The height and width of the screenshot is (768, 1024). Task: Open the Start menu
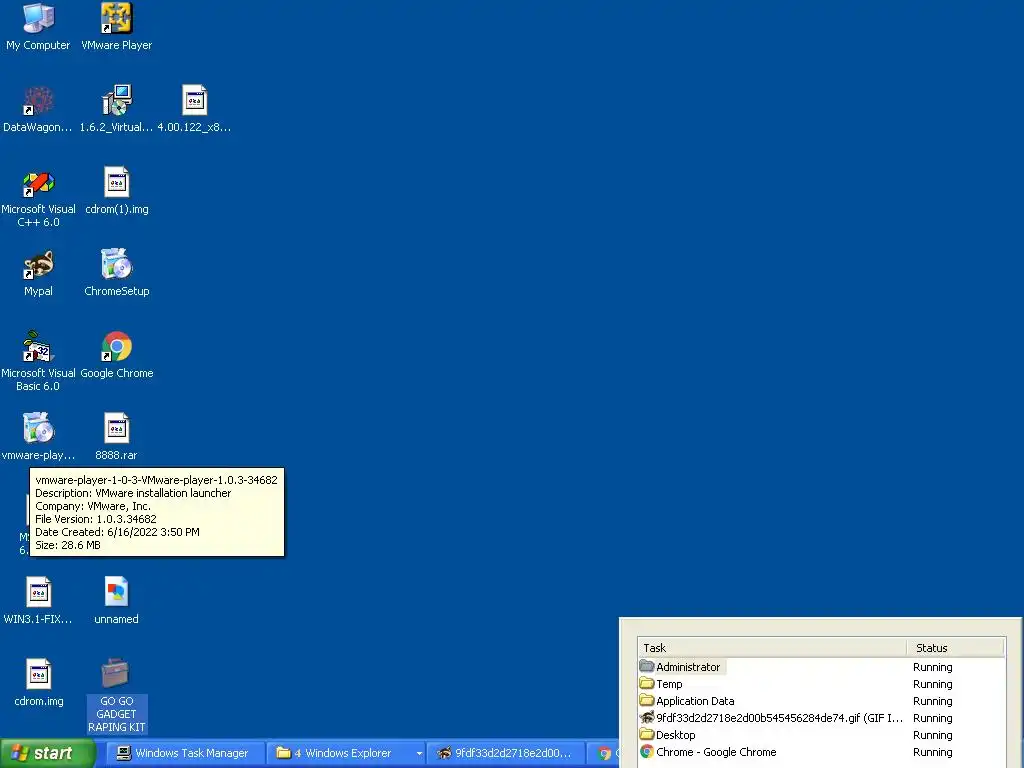coord(48,753)
